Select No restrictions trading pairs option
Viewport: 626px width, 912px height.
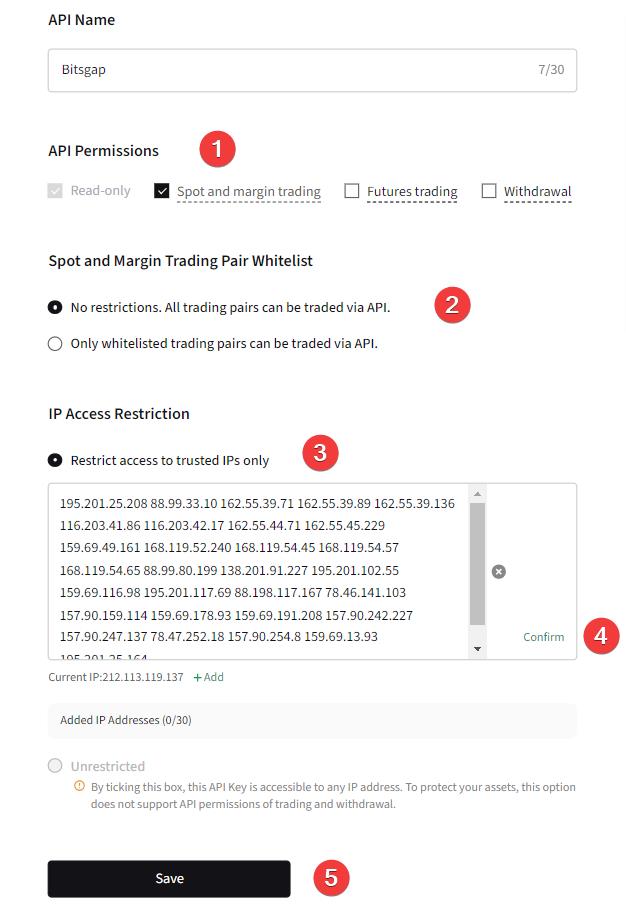click(x=55, y=307)
